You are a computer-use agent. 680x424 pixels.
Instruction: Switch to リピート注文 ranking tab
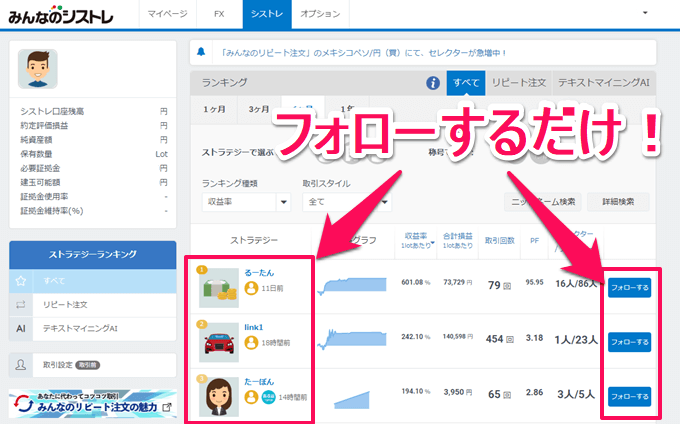pyautogui.click(x=519, y=83)
